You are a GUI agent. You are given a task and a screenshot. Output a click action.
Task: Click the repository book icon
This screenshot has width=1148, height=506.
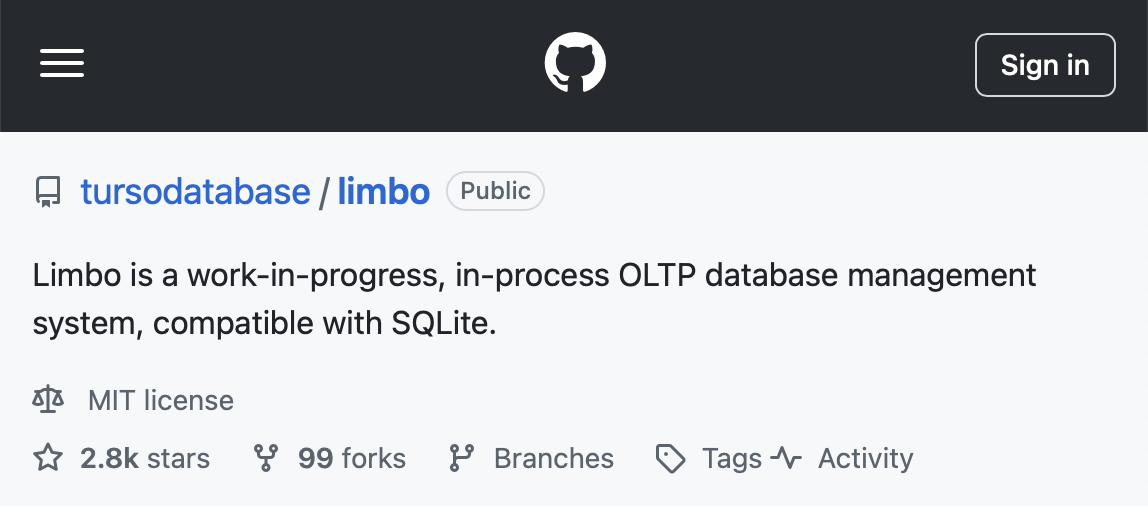click(48, 192)
